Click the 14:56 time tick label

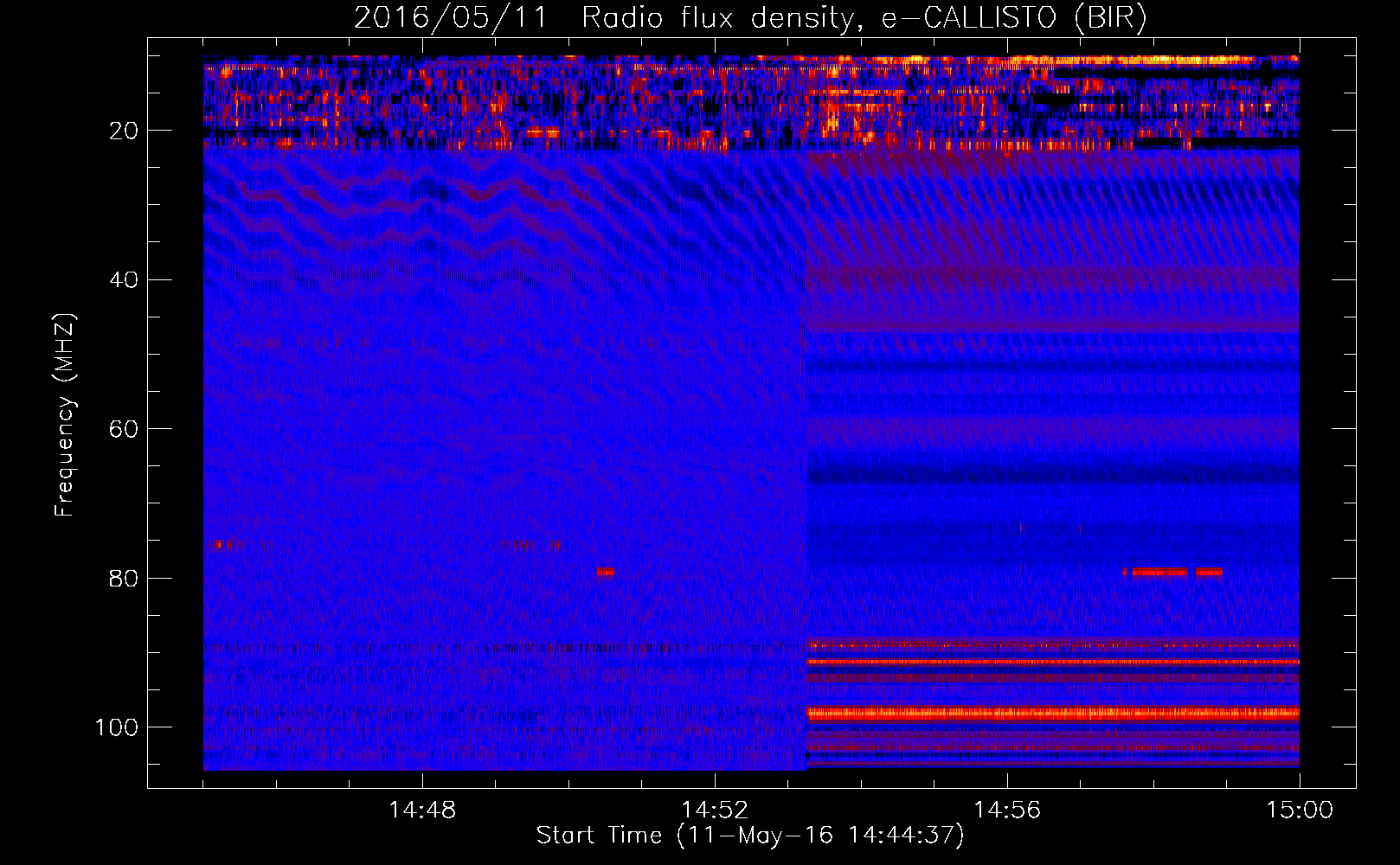point(1007,811)
